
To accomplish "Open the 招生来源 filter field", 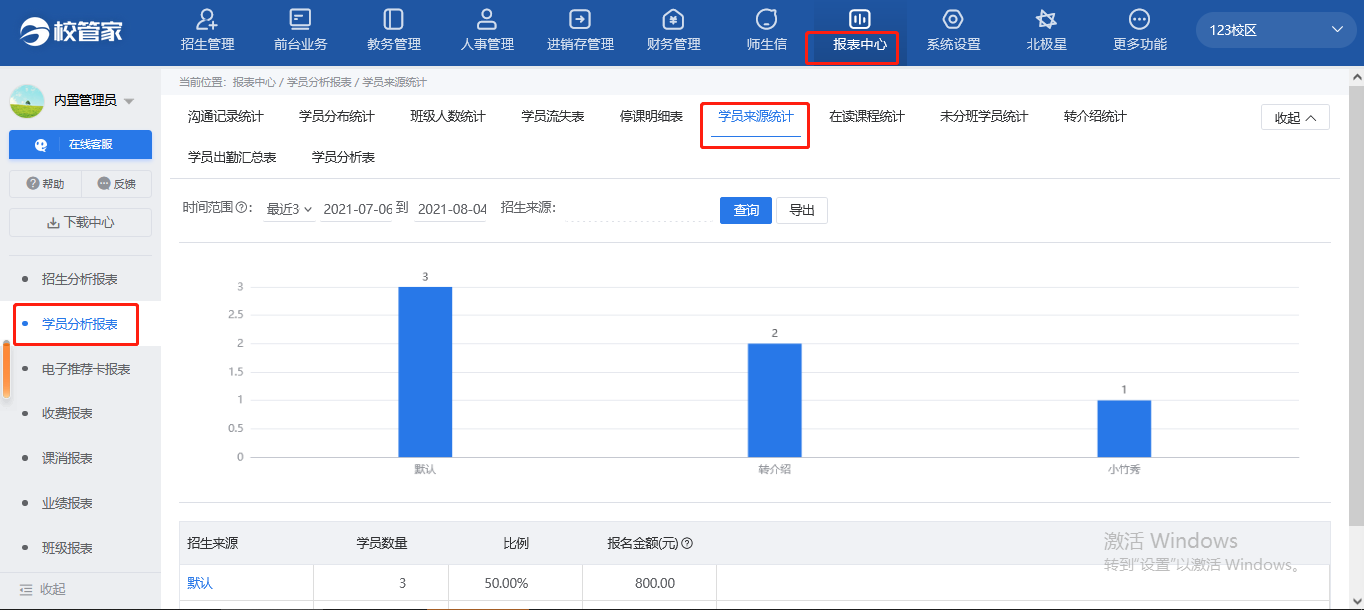I will (x=639, y=209).
